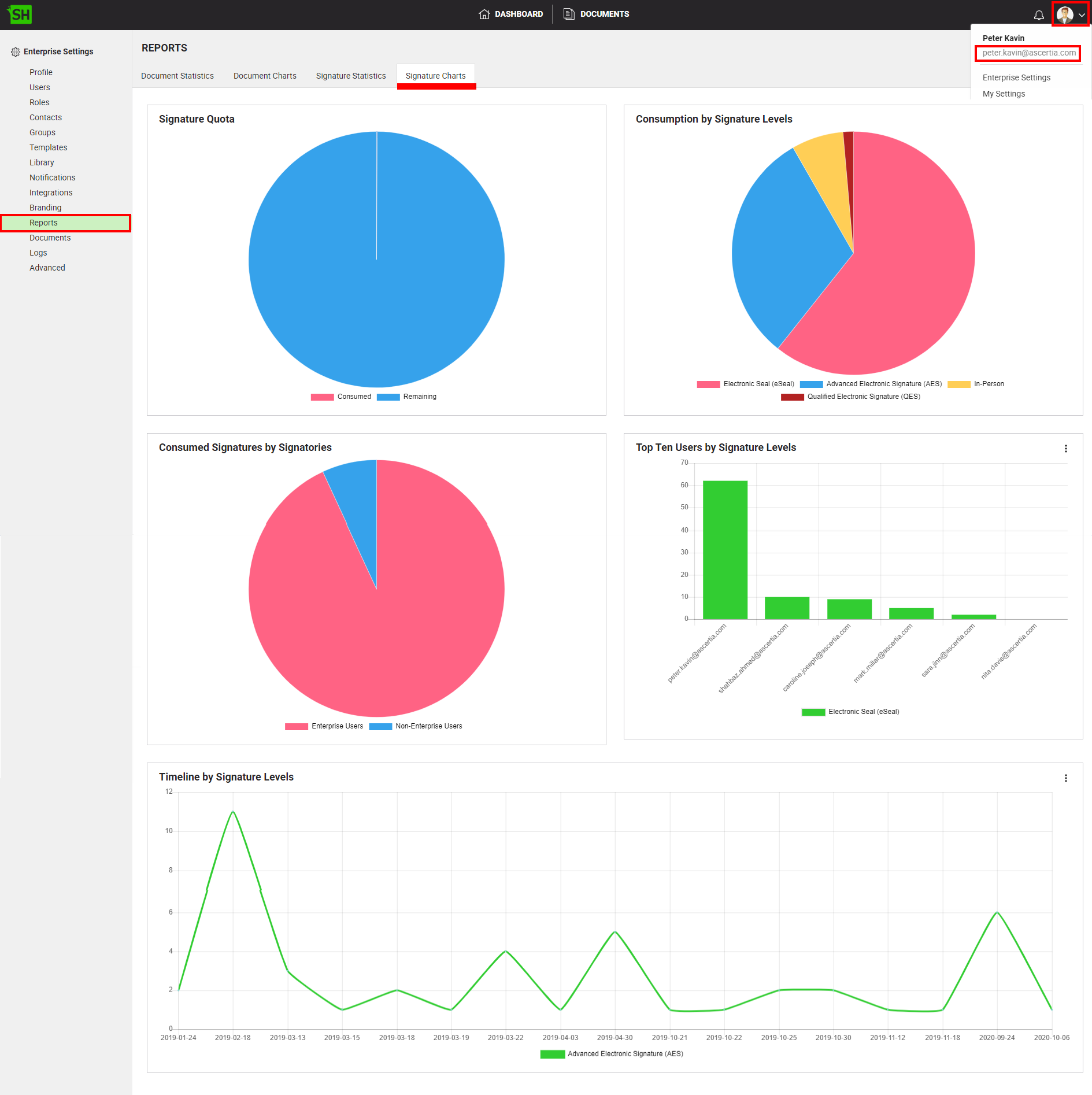Viewport: 1092px width, 1095px height.
Task: Open the notifications bell icon
Action: 1039,15
